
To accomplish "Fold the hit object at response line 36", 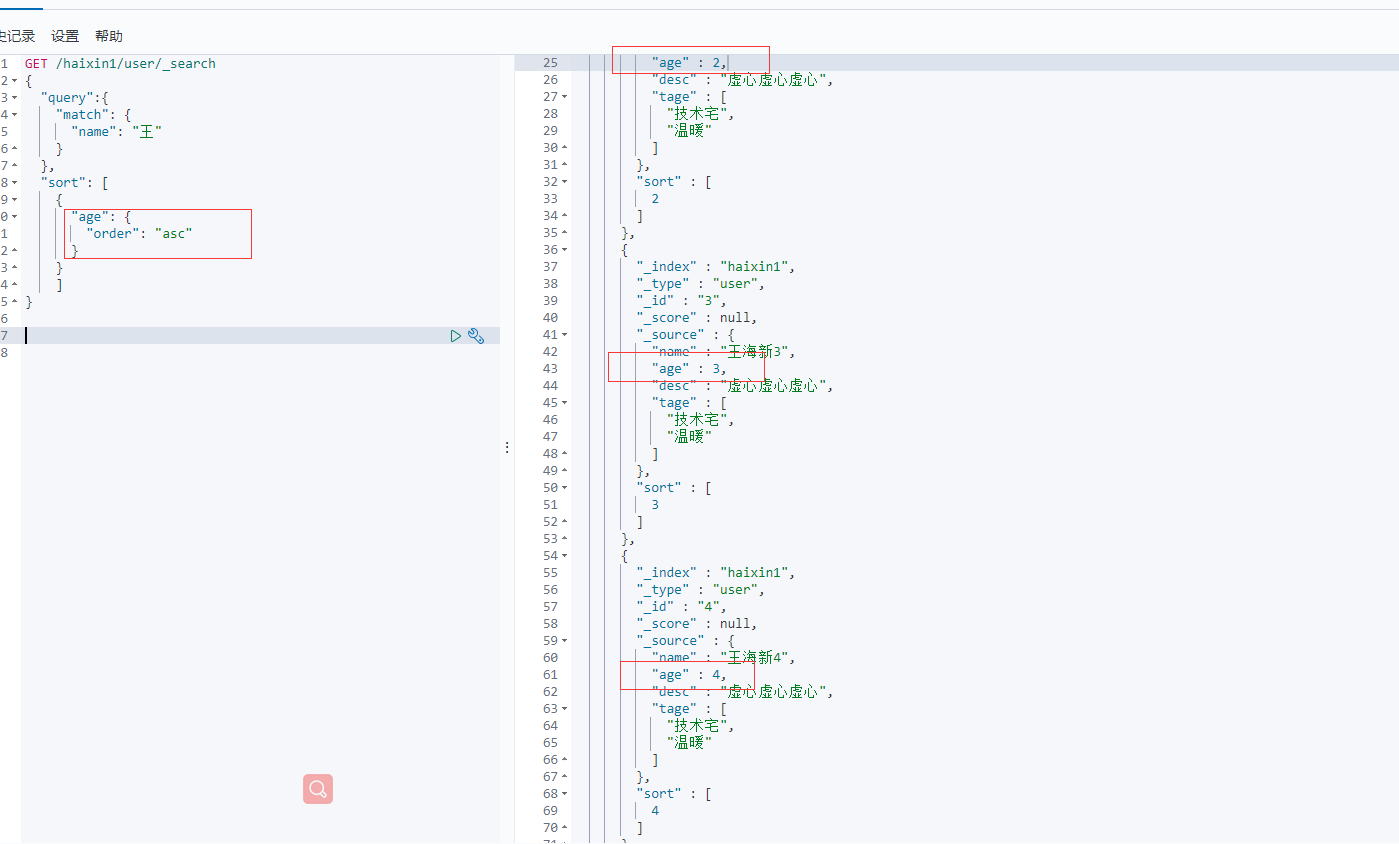I will click(x=564, y=250).
